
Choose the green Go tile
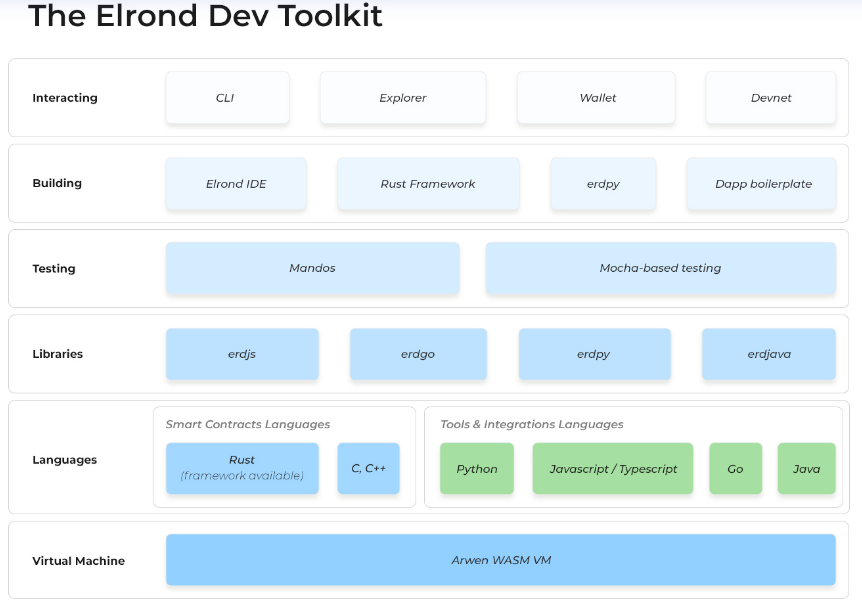[x=735, y=468]
